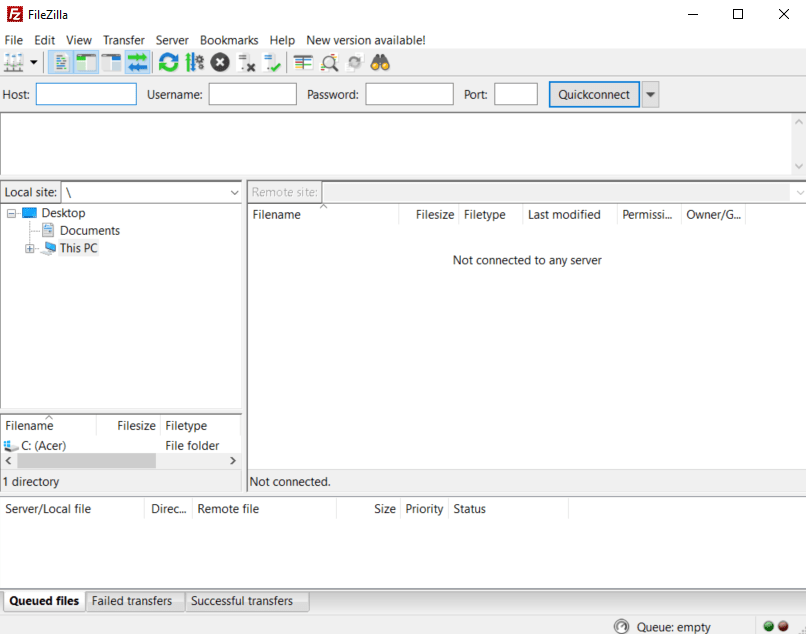Sort remote files by Owner/Group column
Viewport: 806px width, 634px height.
[x=713, y=214]
